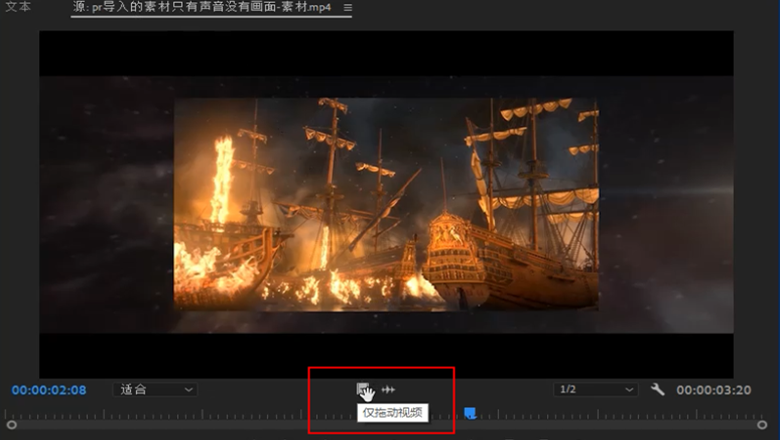Click the Drag Audio Only waveform icon
This screenshot has width=780, height=440.
388,389
